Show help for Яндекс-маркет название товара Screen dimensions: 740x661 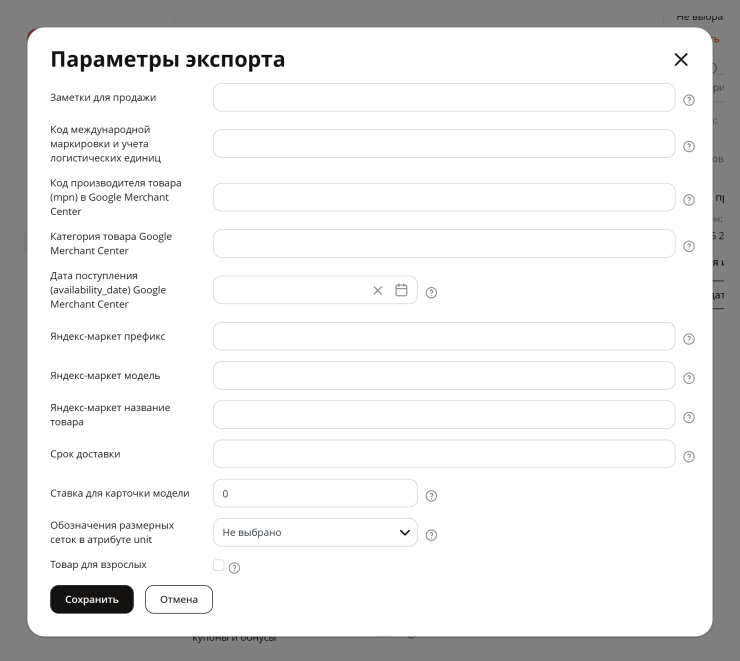689,417
